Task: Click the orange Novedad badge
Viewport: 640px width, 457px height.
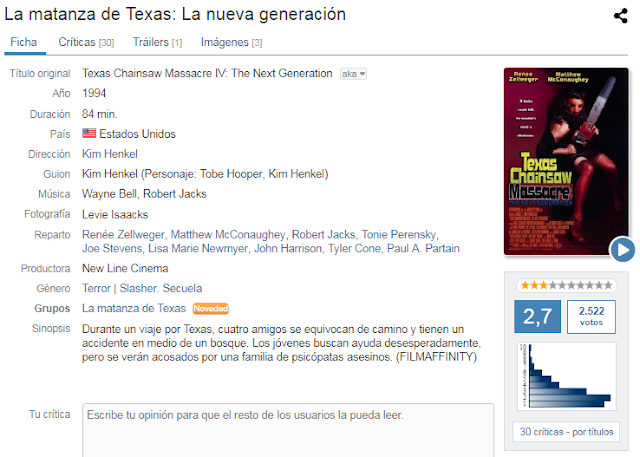Action: click(x=211, y=308)
